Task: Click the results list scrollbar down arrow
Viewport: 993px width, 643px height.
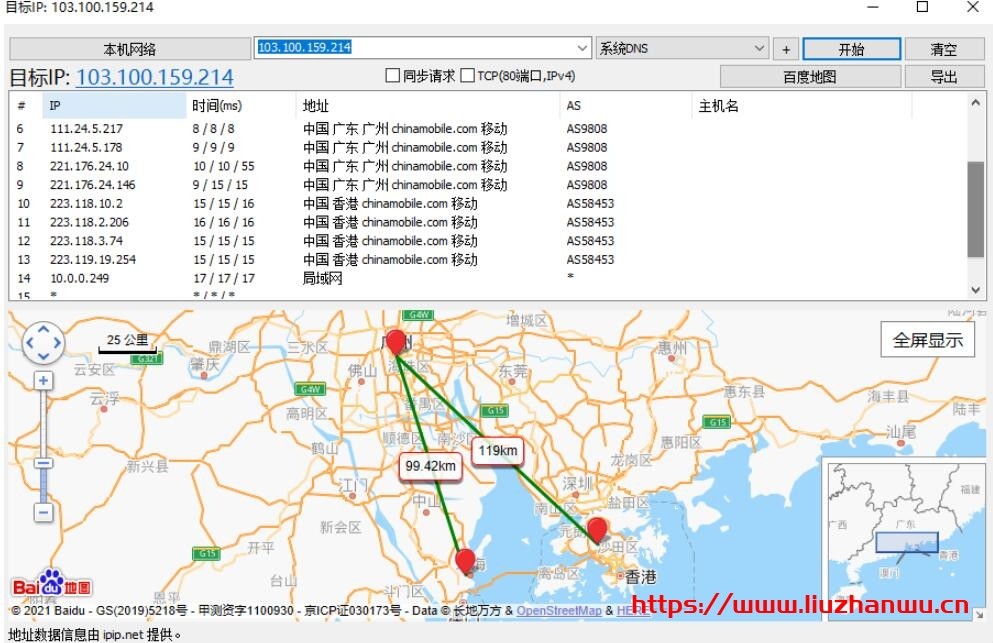Action: [x=977, y=290]
